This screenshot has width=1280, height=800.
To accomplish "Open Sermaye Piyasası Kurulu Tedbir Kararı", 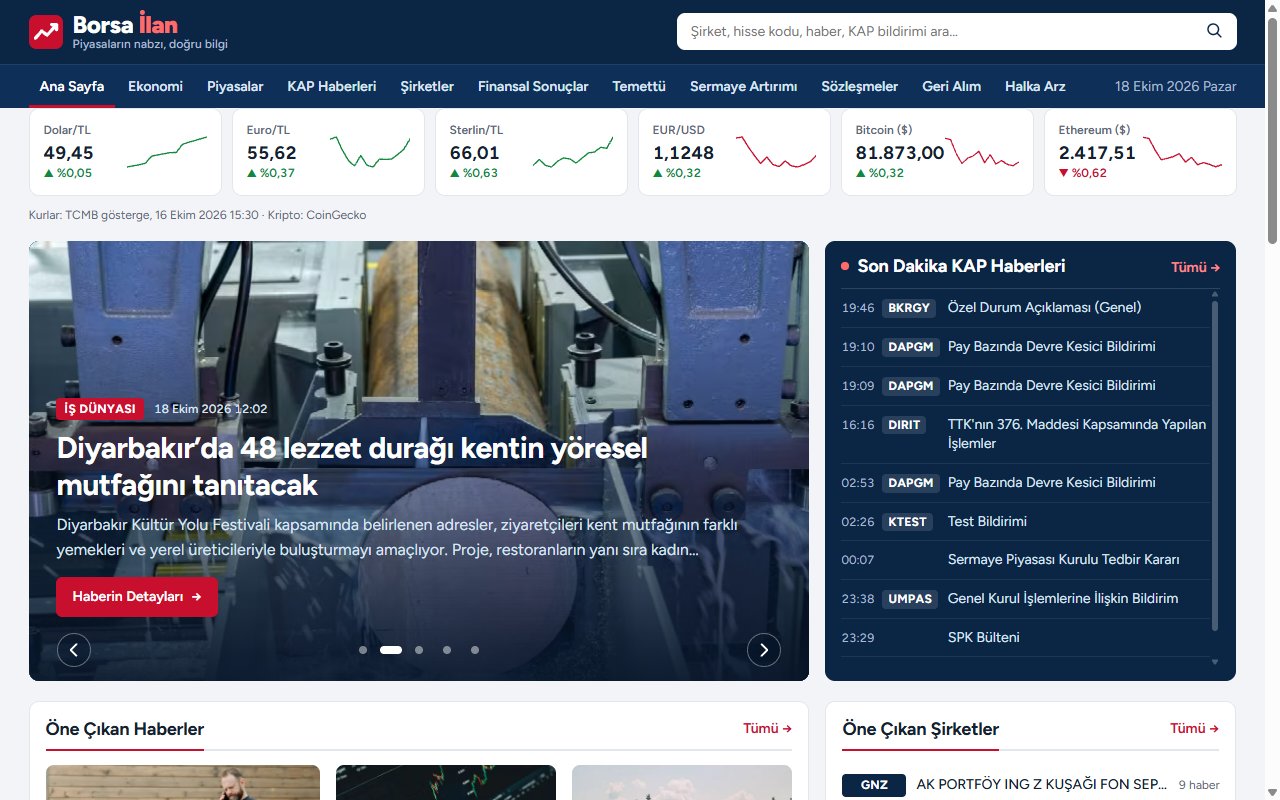I will pyautogui.click(x=1025, y=560).
